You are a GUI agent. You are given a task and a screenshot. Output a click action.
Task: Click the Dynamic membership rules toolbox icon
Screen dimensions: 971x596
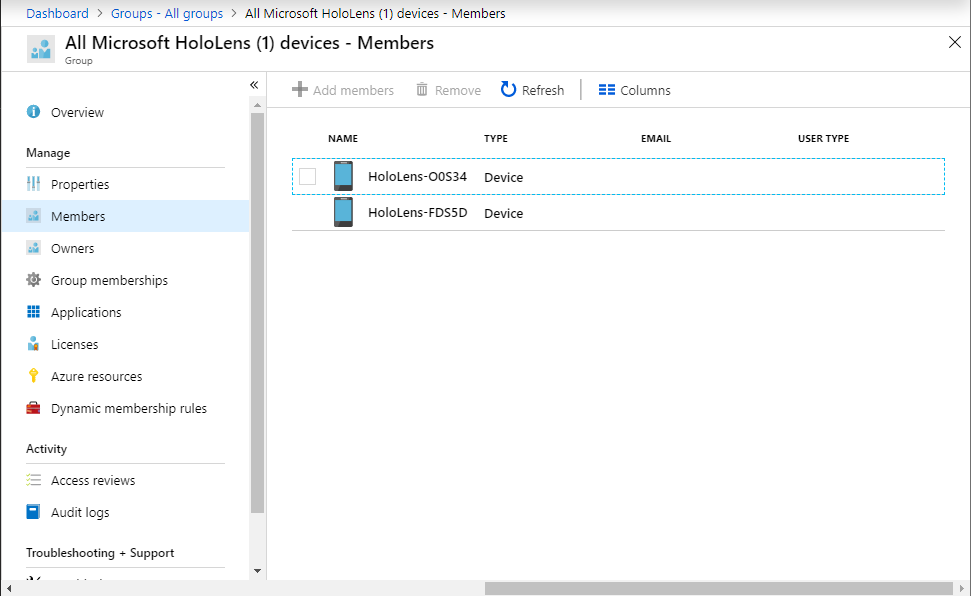tap(33, 408)
